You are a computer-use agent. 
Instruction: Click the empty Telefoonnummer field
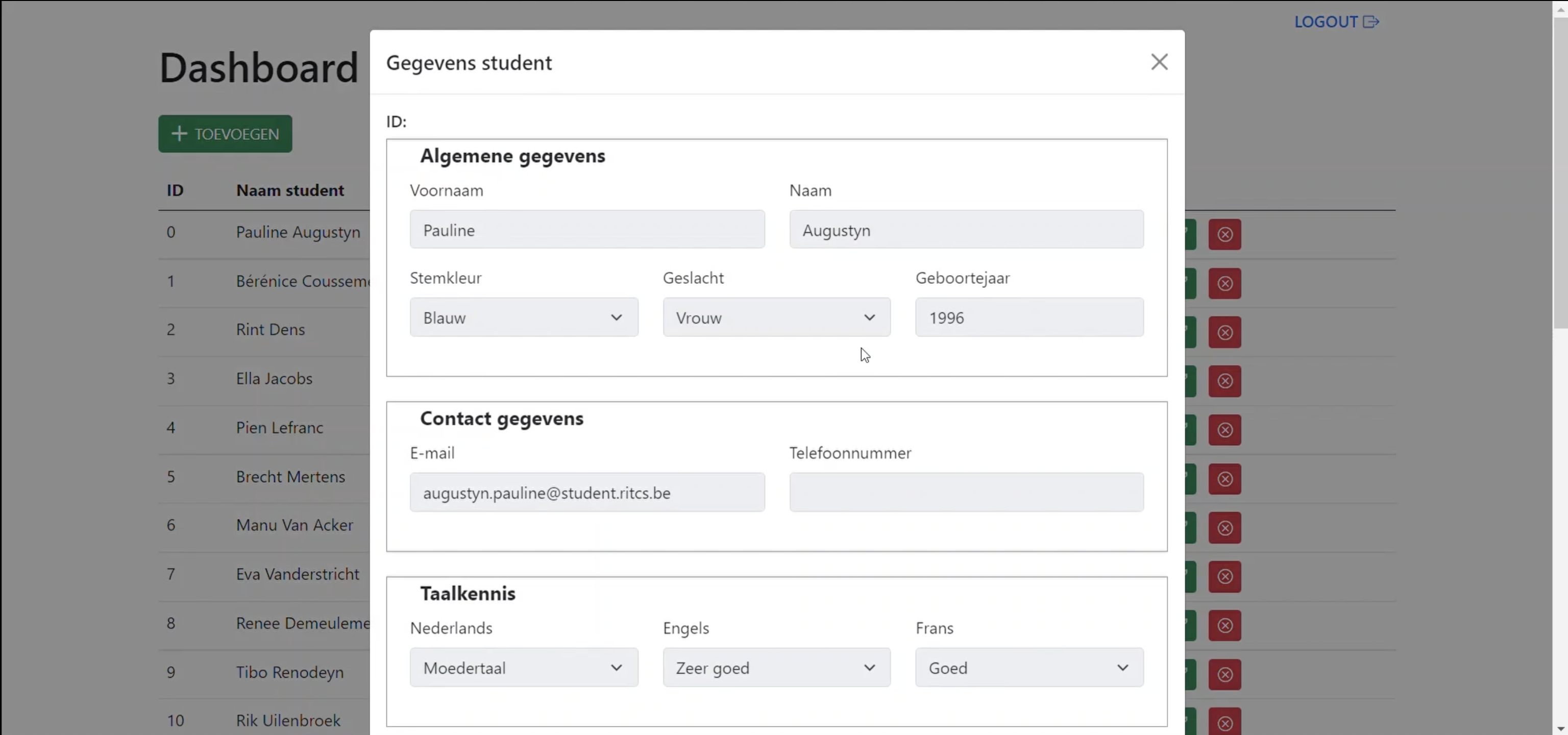tap(966, 492)
